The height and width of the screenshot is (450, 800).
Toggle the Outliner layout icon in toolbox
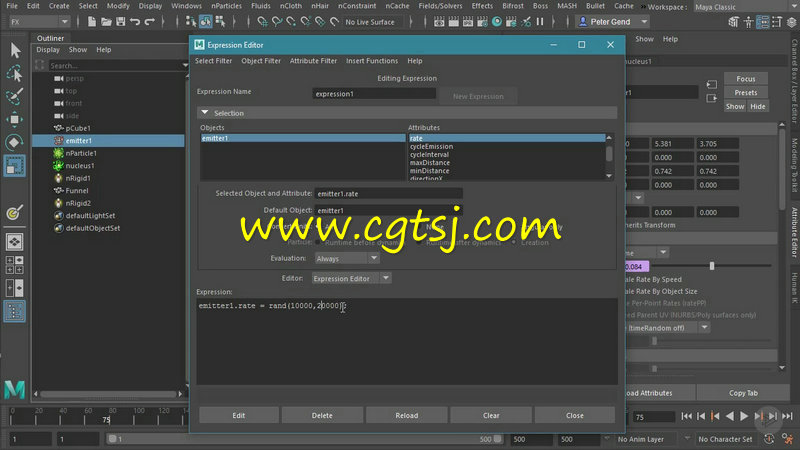pyautogui.click(x=14, y=311)
